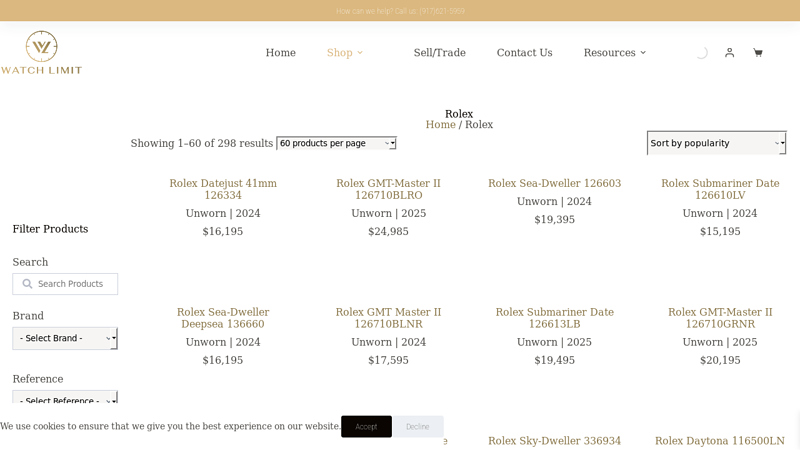
Task: Open Rolex Submariner Date 126610LV product
Action: (x=720, y=189)
